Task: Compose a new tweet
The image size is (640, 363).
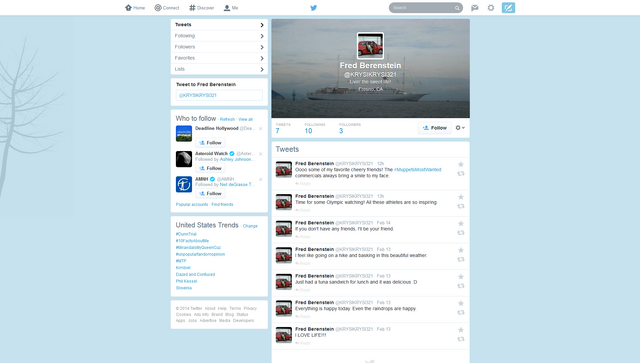Action: [x=508, y=8]
